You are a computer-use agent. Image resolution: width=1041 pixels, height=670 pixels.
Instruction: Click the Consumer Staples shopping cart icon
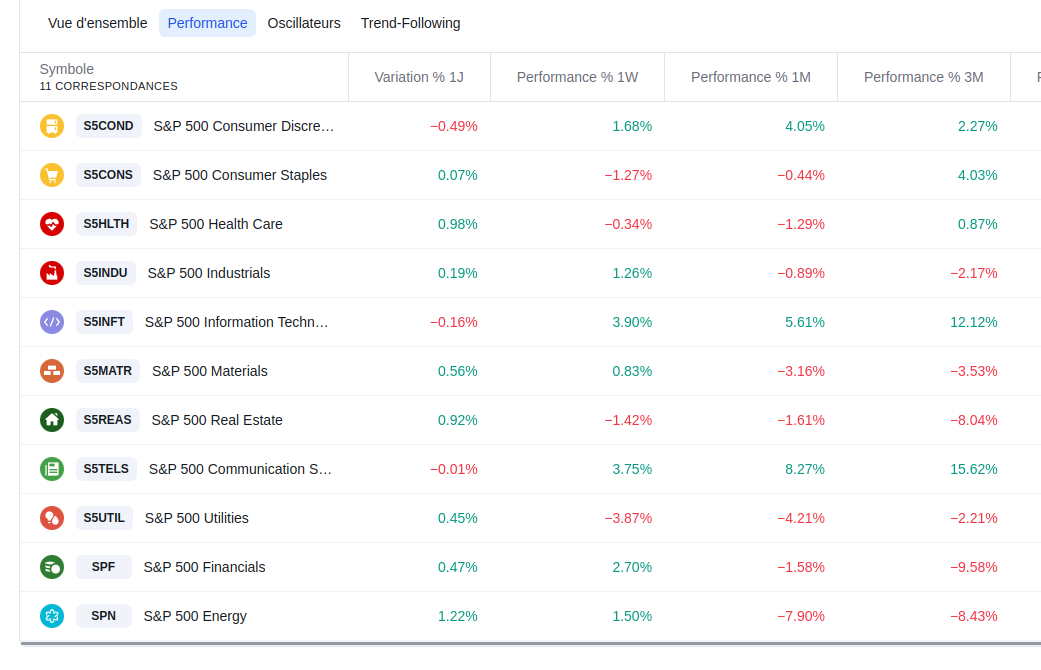[52, 175]
